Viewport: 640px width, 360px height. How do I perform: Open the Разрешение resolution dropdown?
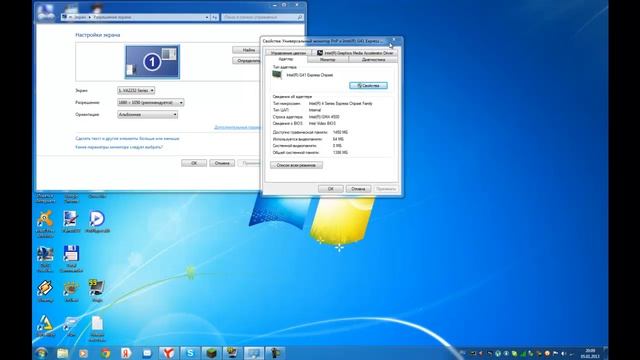click(x=151, y=102)
